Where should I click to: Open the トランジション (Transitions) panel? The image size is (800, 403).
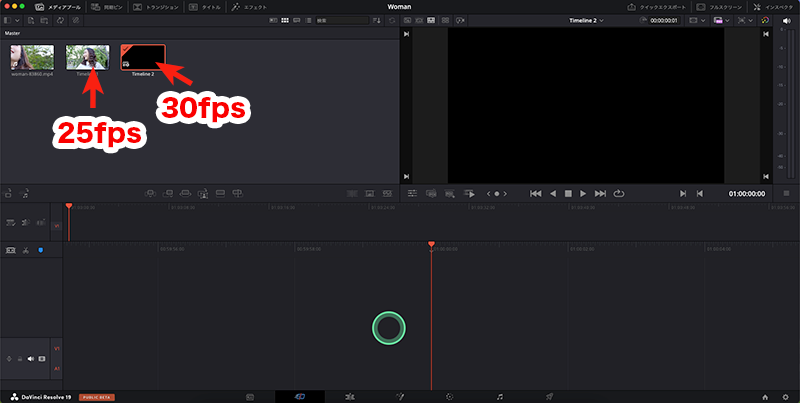[x=156, y=7]
